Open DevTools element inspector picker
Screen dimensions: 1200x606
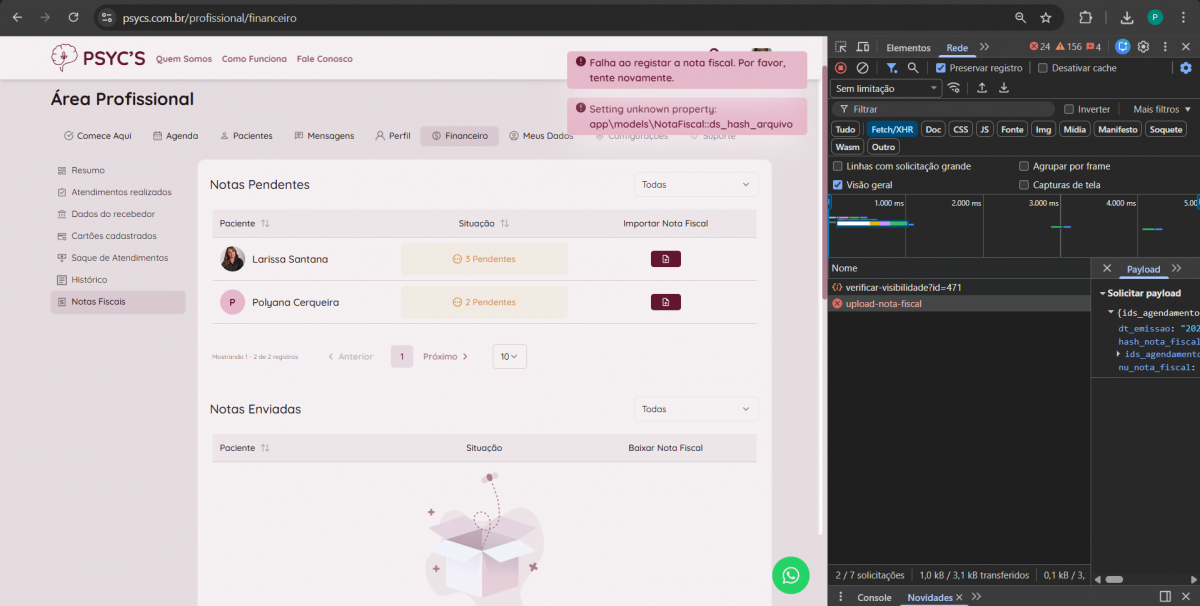[x=841, y=47]
